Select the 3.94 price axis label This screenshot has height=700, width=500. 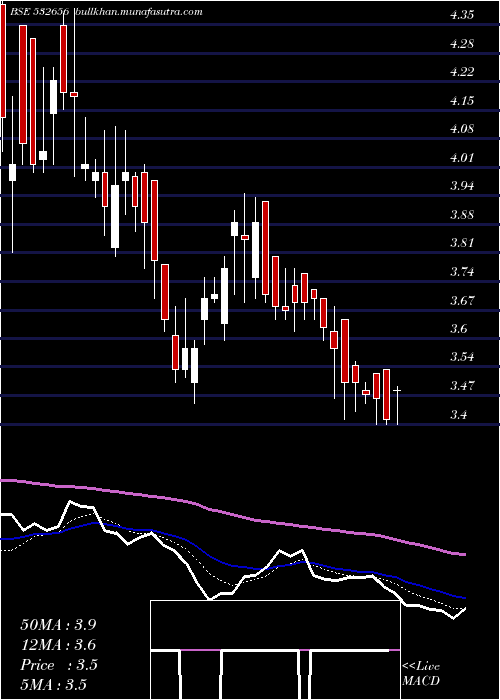click(462, 186)
